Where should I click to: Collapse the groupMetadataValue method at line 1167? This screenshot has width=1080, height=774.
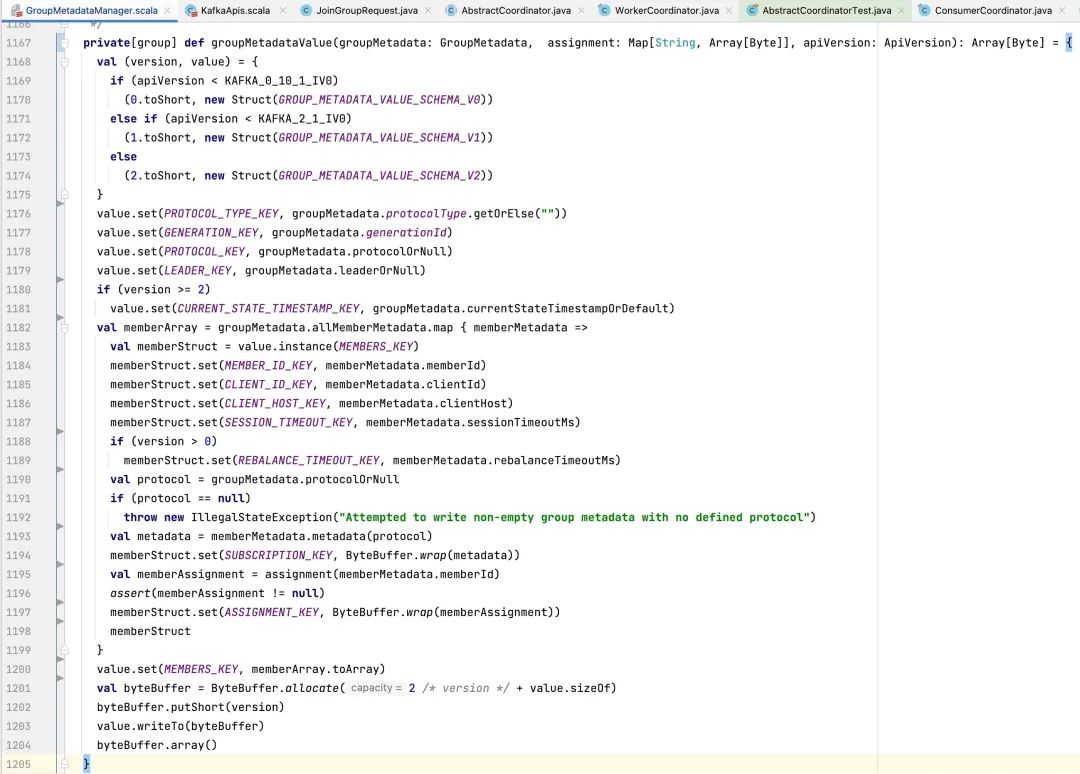[64, 43]
